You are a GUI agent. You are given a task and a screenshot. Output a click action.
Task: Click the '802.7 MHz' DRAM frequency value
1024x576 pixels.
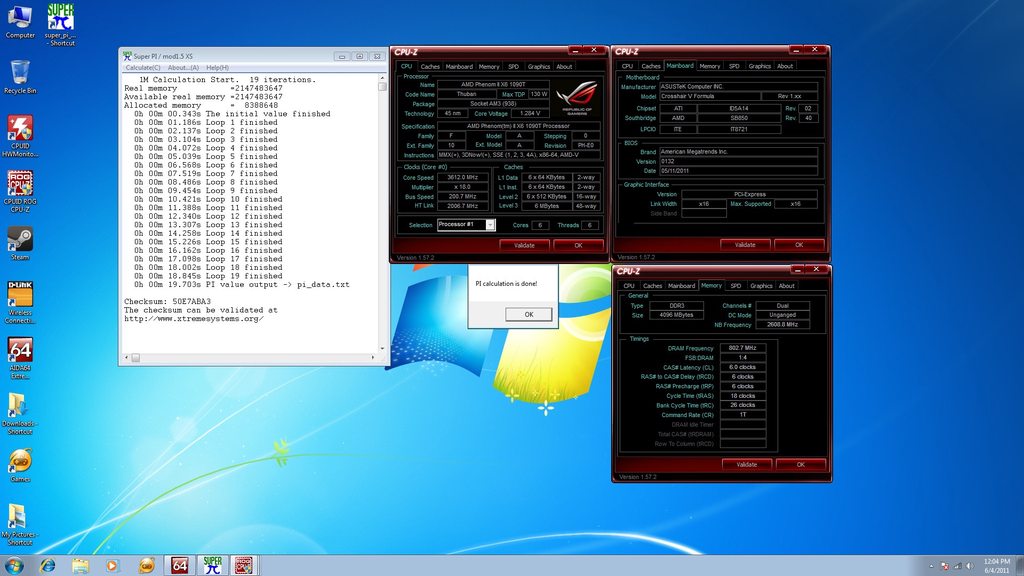point(743,348)
